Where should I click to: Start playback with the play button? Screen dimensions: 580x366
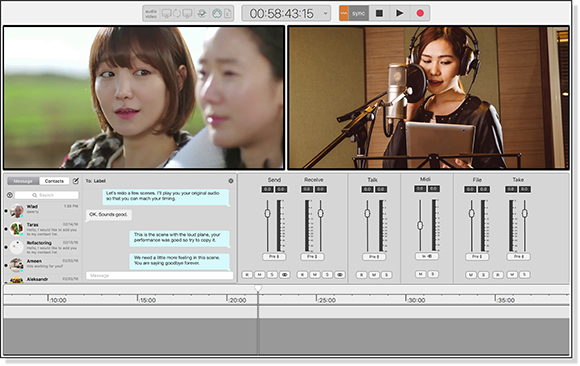pos(399,13)
